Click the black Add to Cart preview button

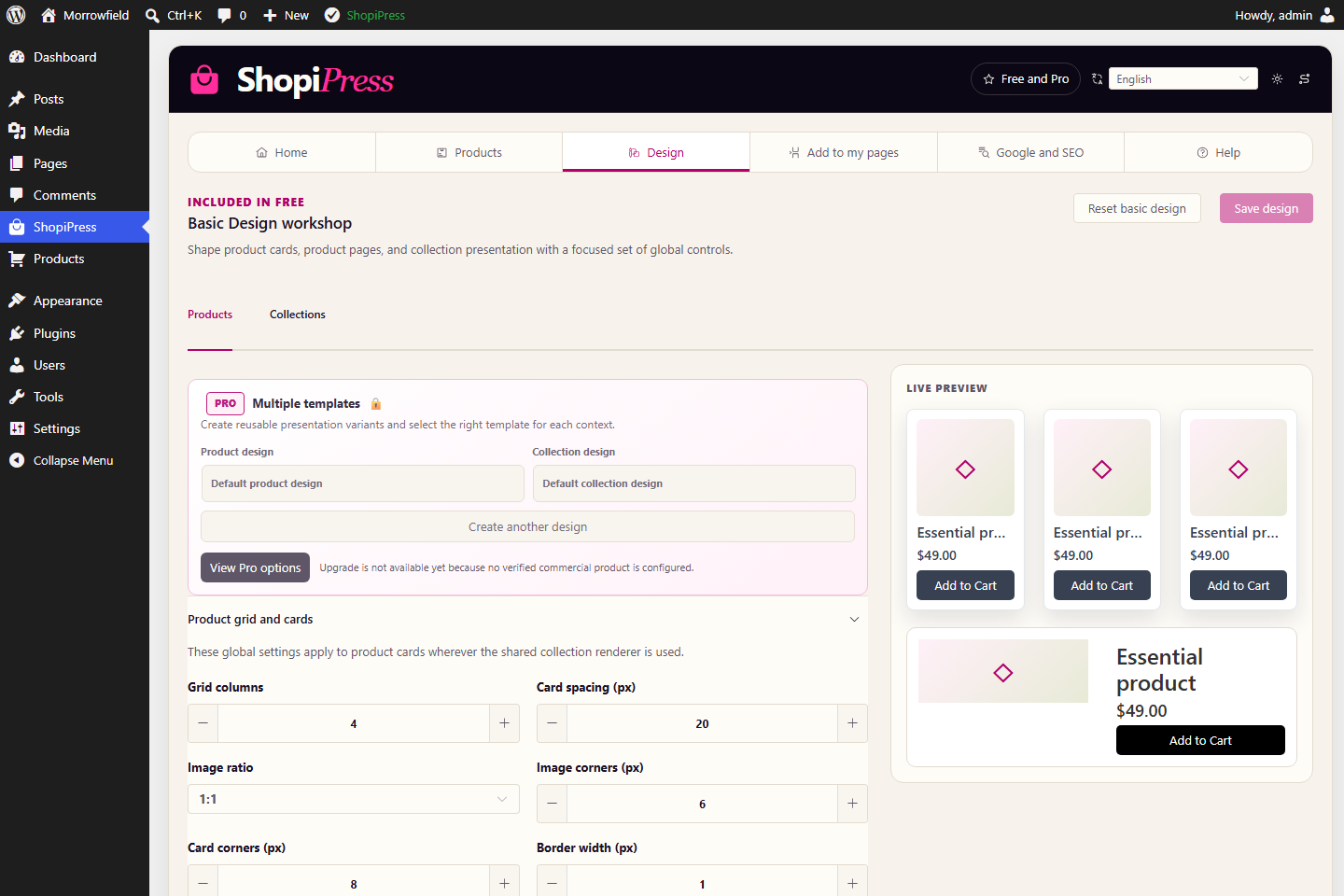[1200, 740]
